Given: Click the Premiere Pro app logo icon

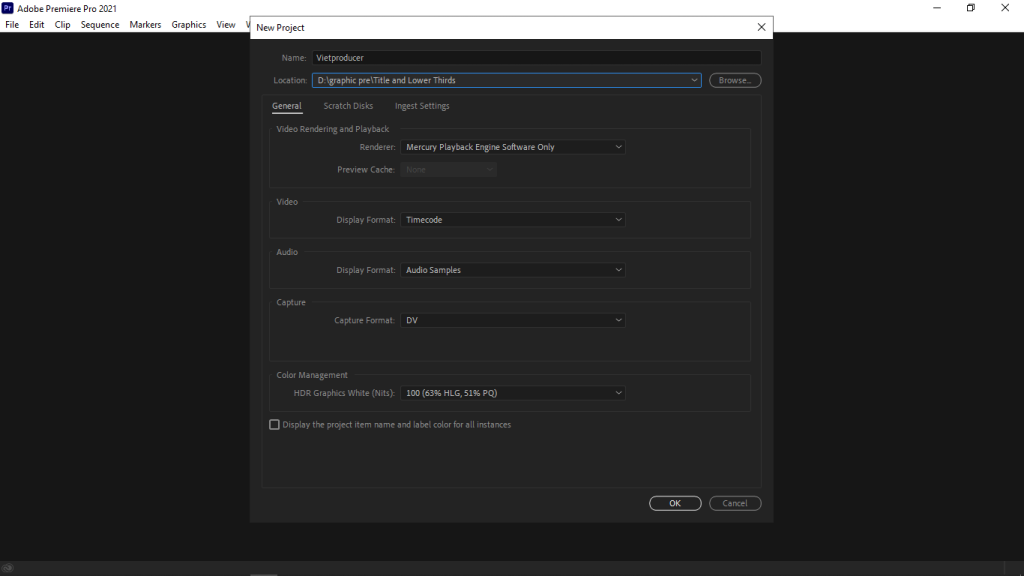Looking at the screenshot, I should click(8, 8).
